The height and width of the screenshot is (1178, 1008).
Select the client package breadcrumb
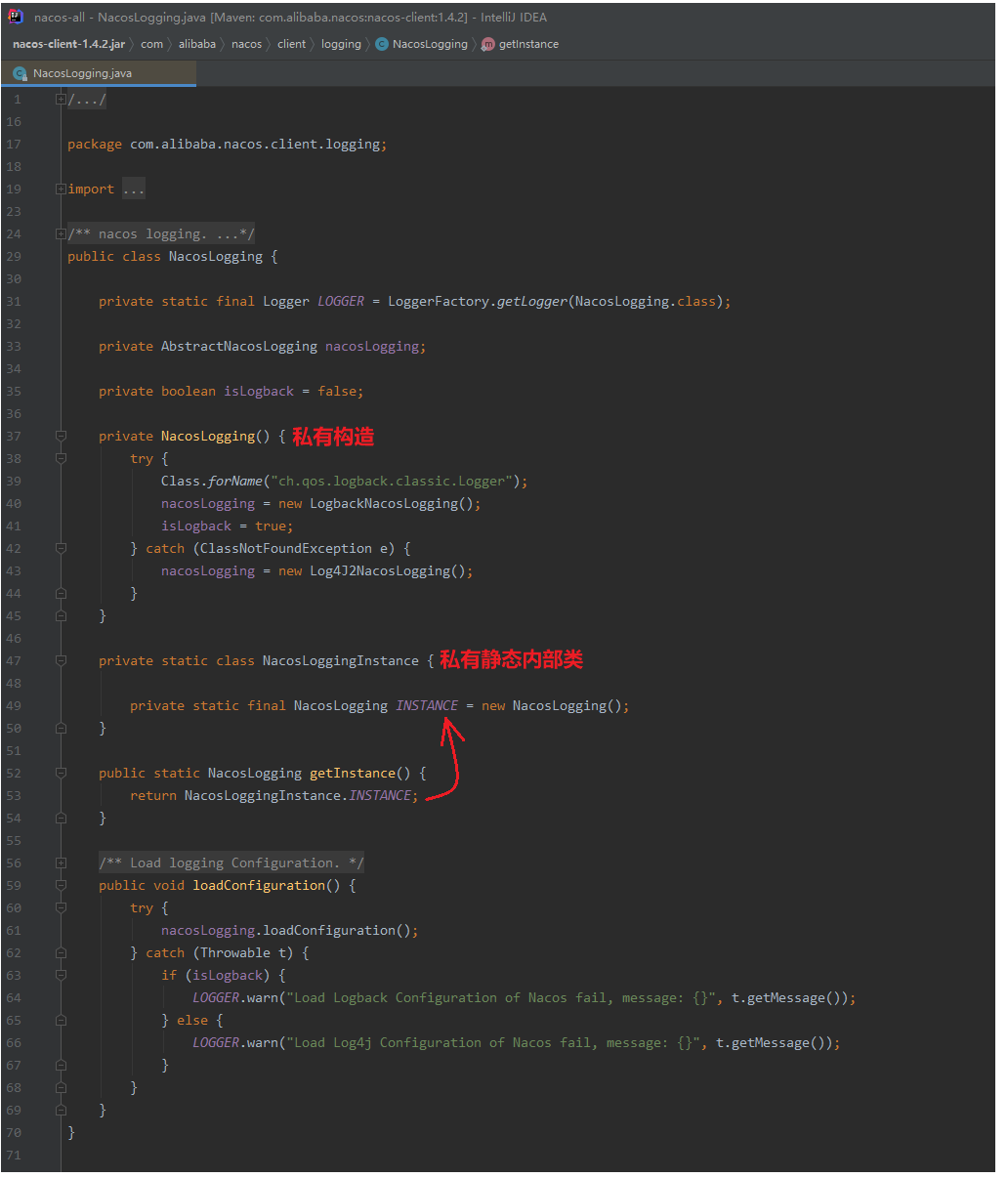click(x=291, y=44)
